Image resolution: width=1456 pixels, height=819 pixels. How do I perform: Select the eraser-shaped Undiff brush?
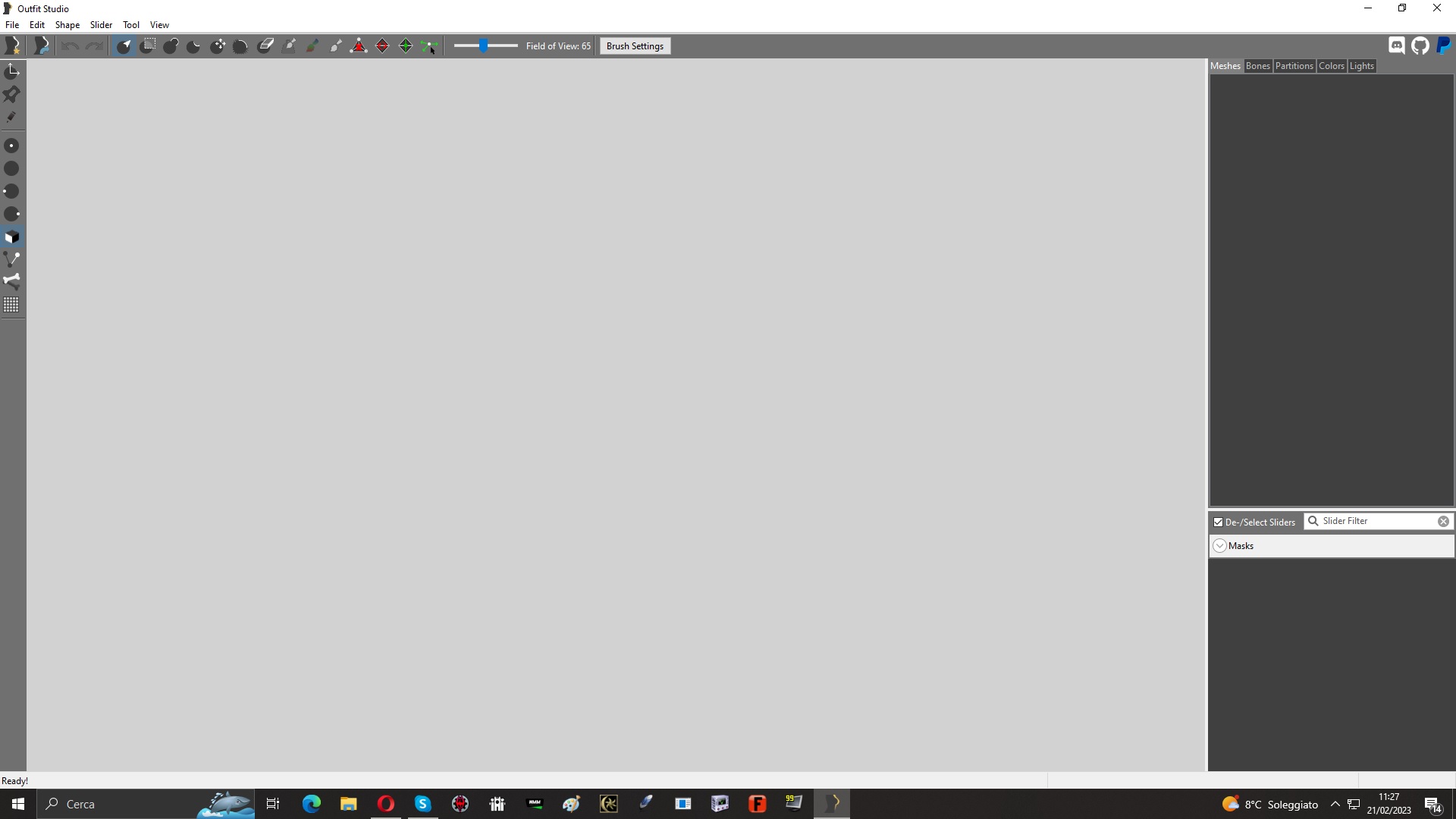(x=265, y=46)
